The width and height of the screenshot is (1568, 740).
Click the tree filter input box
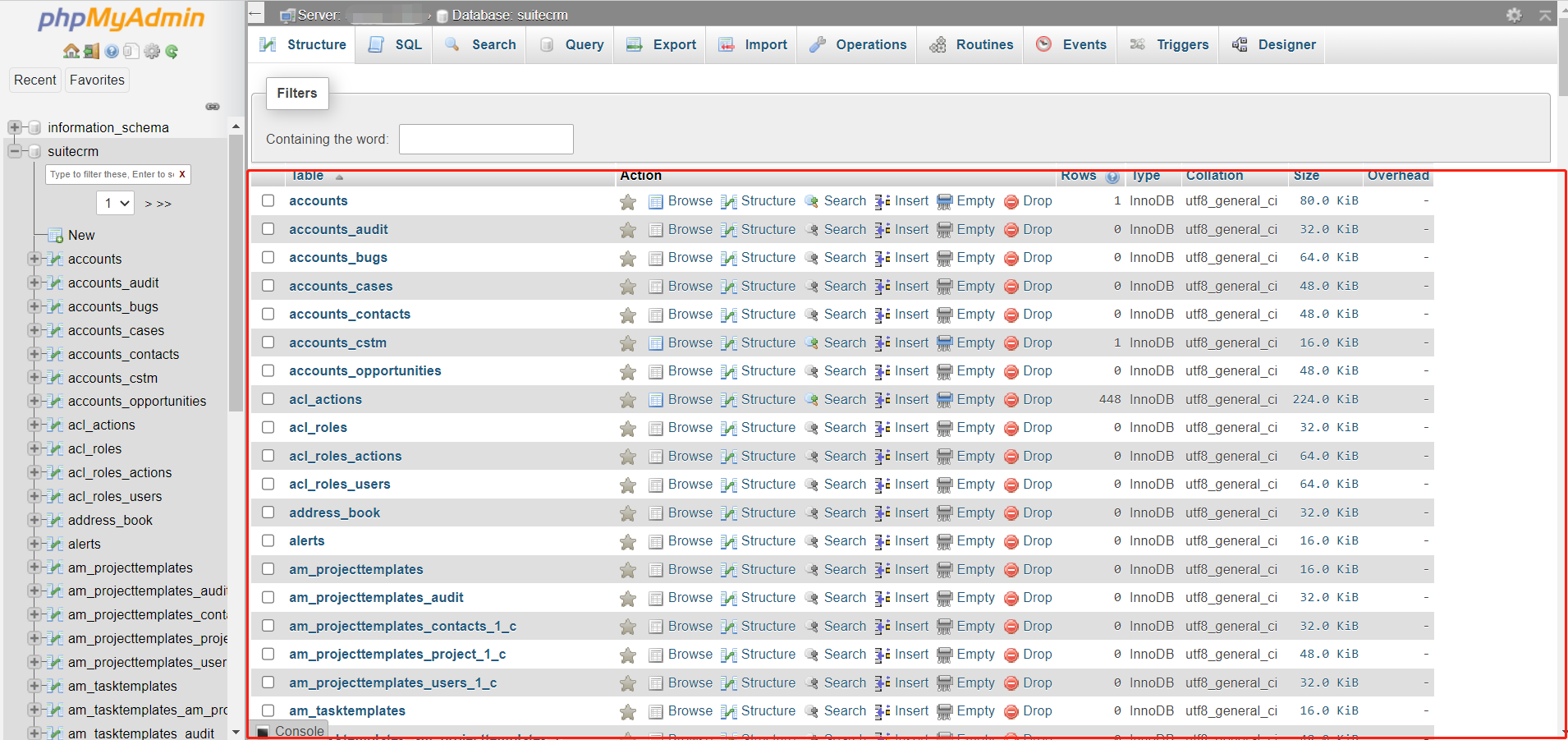tap(112, 174)
